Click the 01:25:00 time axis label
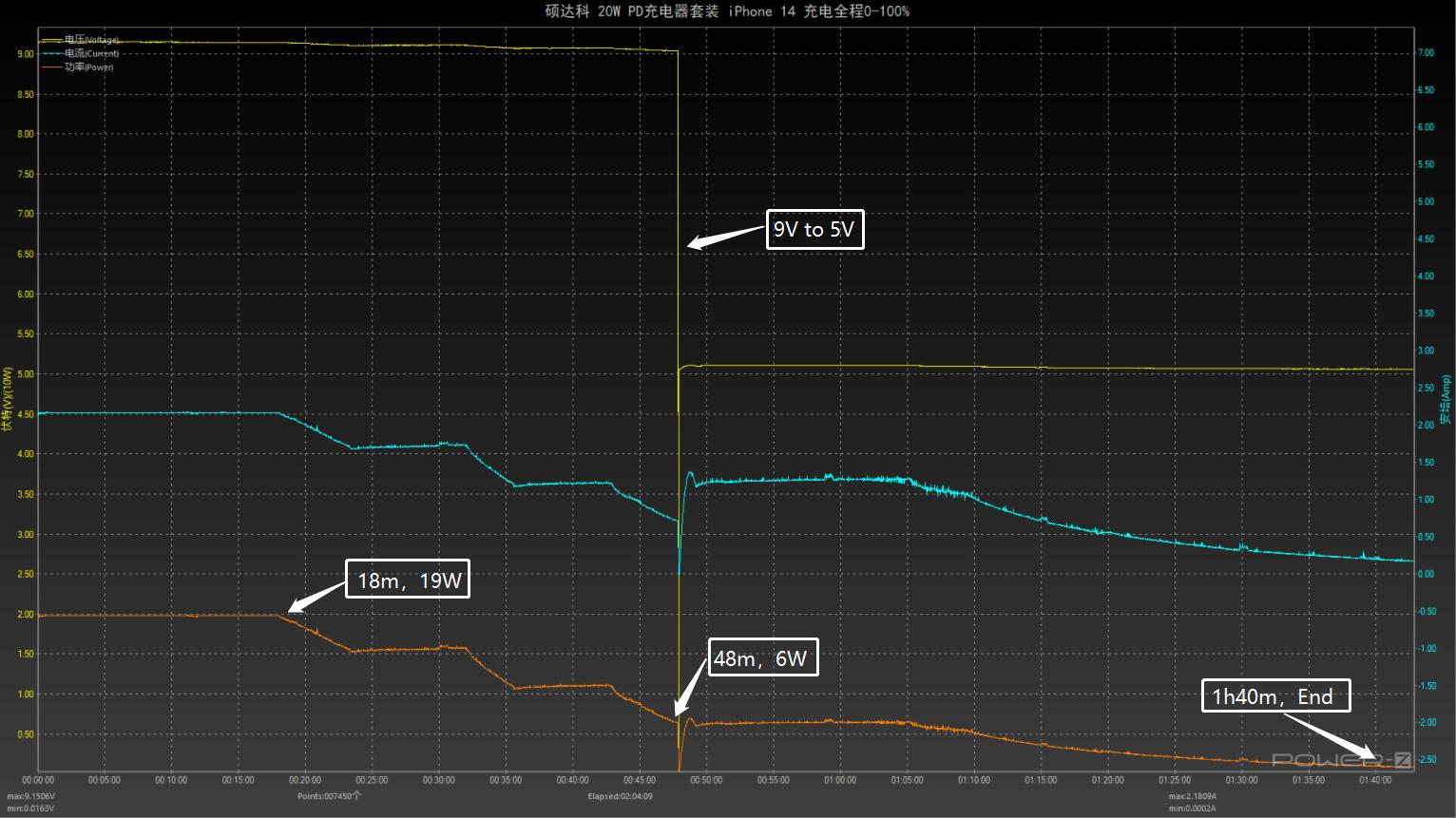 1175,780
